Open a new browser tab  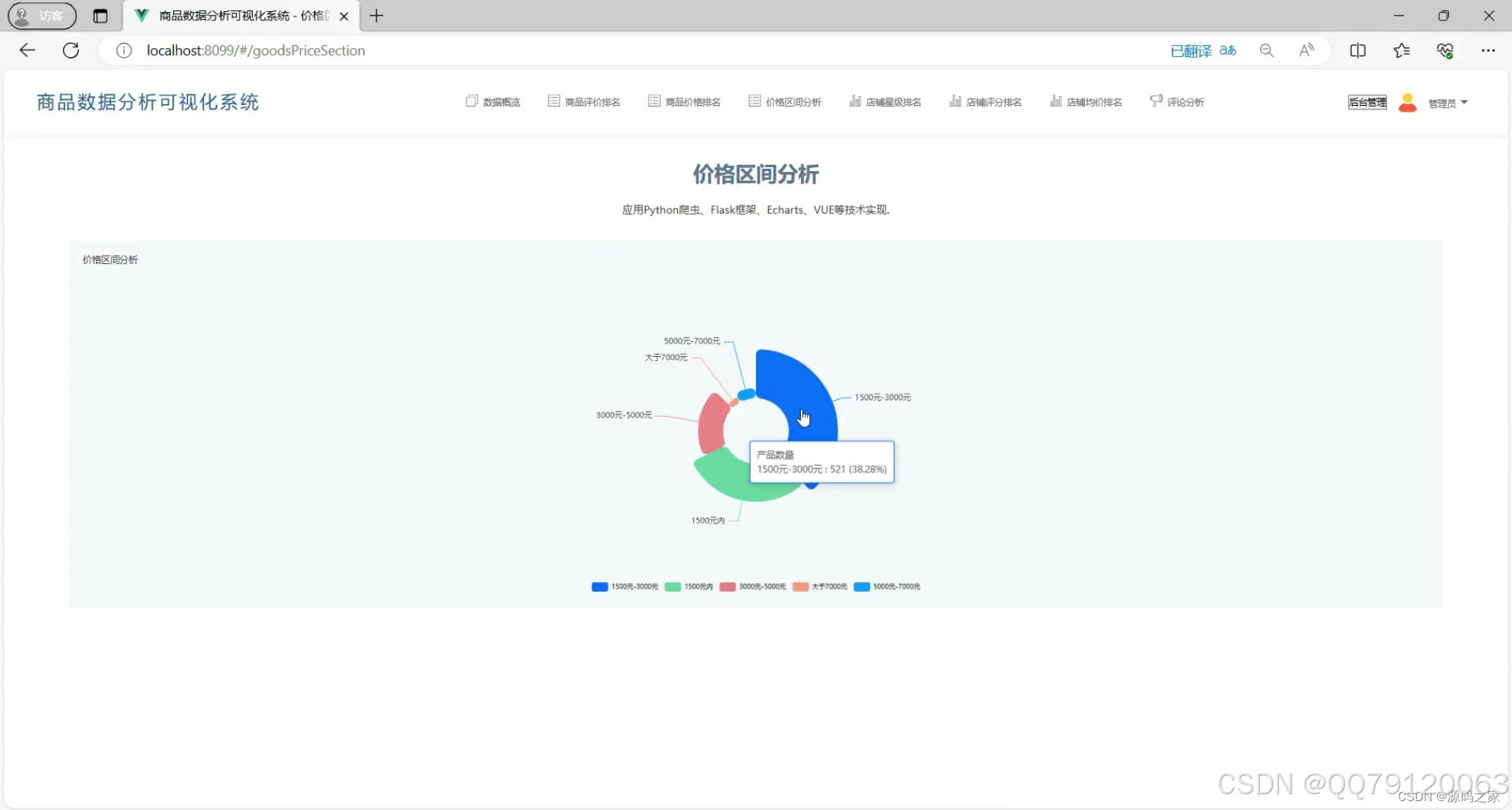376,16
